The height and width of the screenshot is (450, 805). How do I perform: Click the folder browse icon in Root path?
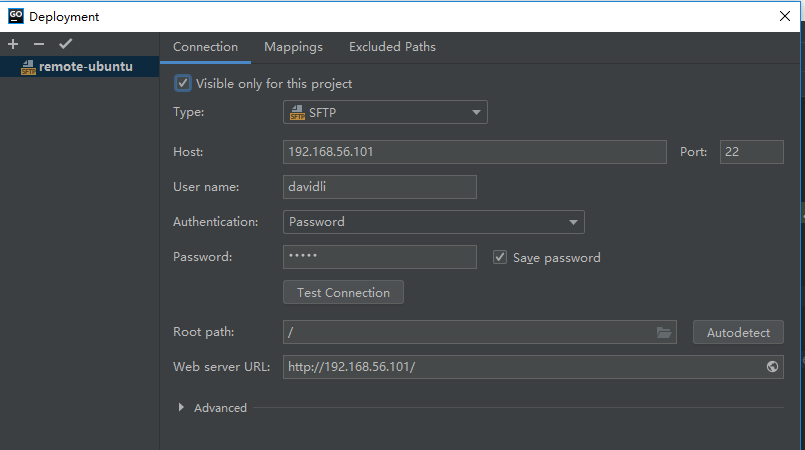(663, 332)
